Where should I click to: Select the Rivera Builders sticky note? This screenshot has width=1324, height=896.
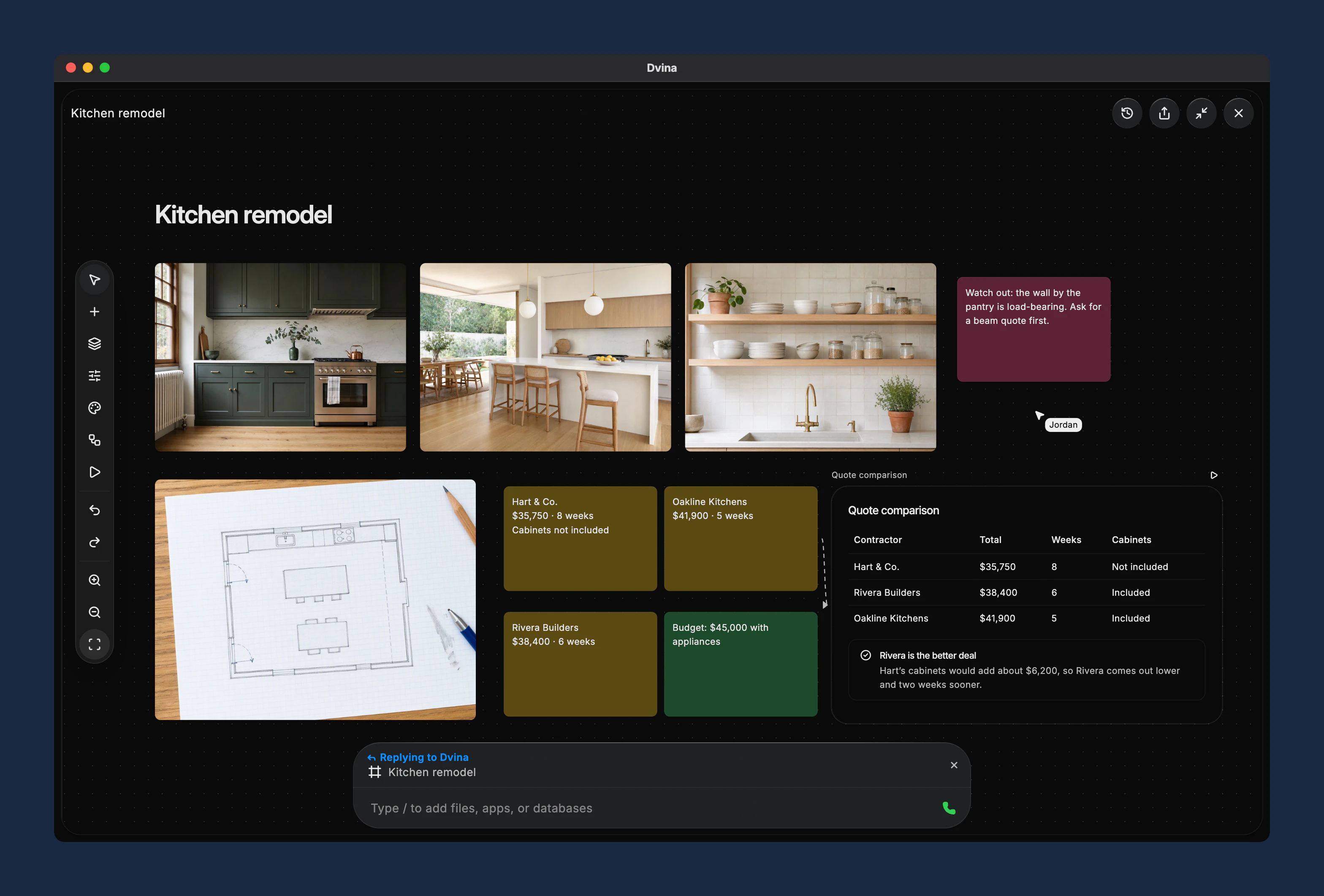[x=580, y=664]
